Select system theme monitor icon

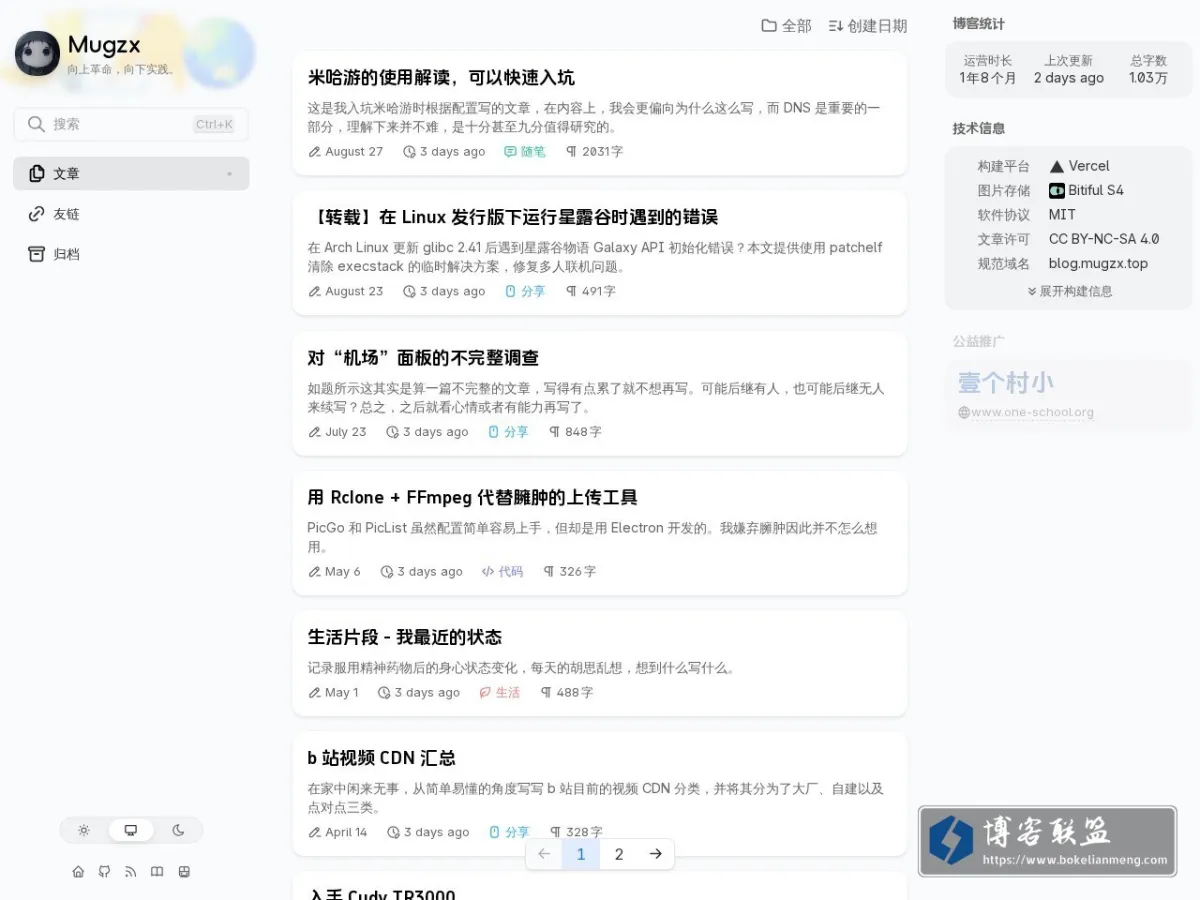tap(131, 830)
